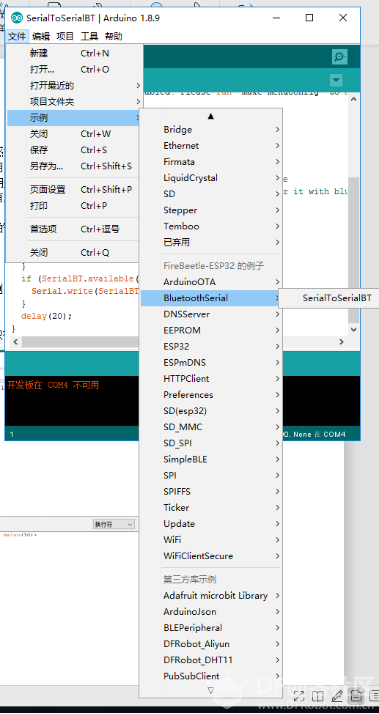This screenshot has height=714, width=379.
Task: Expand the EEPROM examples
Action: pyautogui.click(x=211, y=330)
